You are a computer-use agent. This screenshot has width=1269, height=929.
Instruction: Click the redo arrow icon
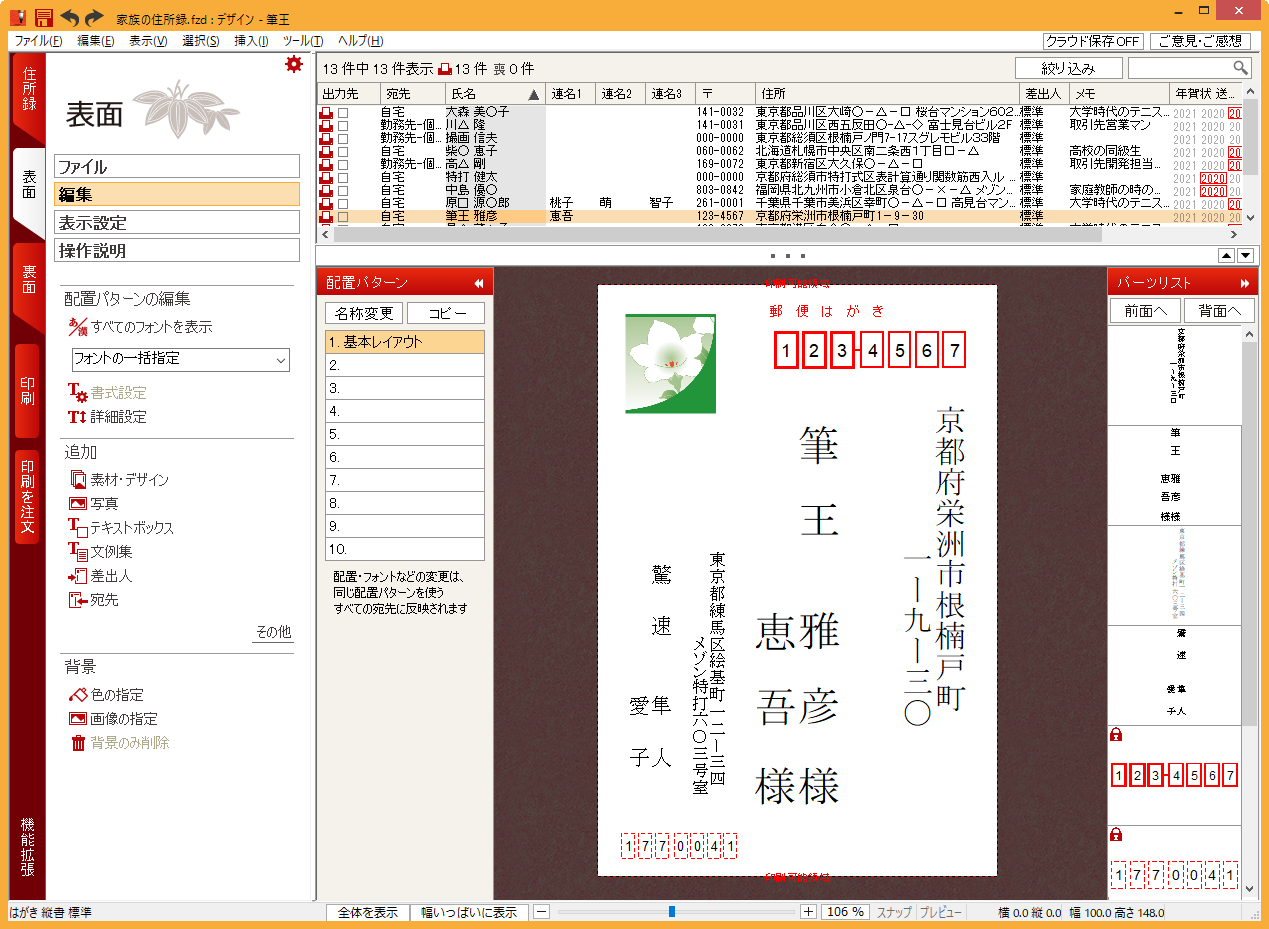(x=94, y=17)
